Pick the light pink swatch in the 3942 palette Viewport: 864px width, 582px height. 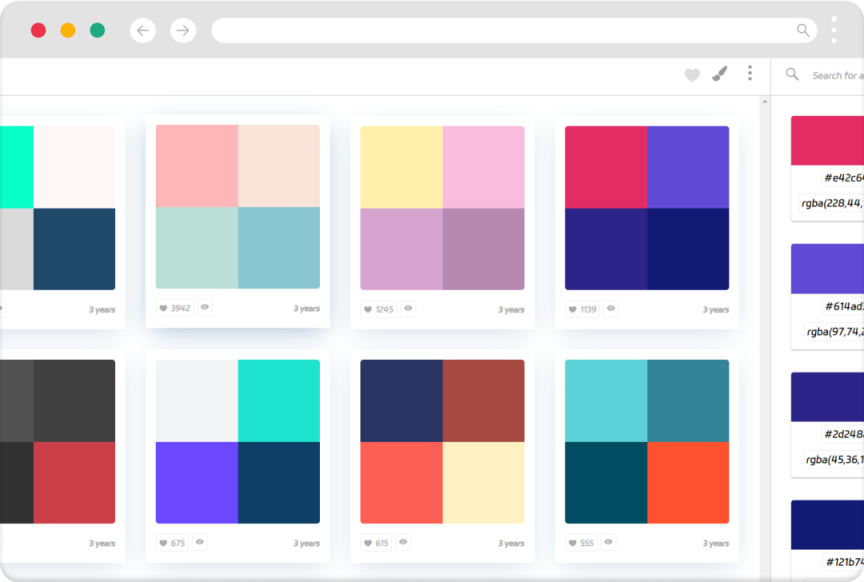197,166
